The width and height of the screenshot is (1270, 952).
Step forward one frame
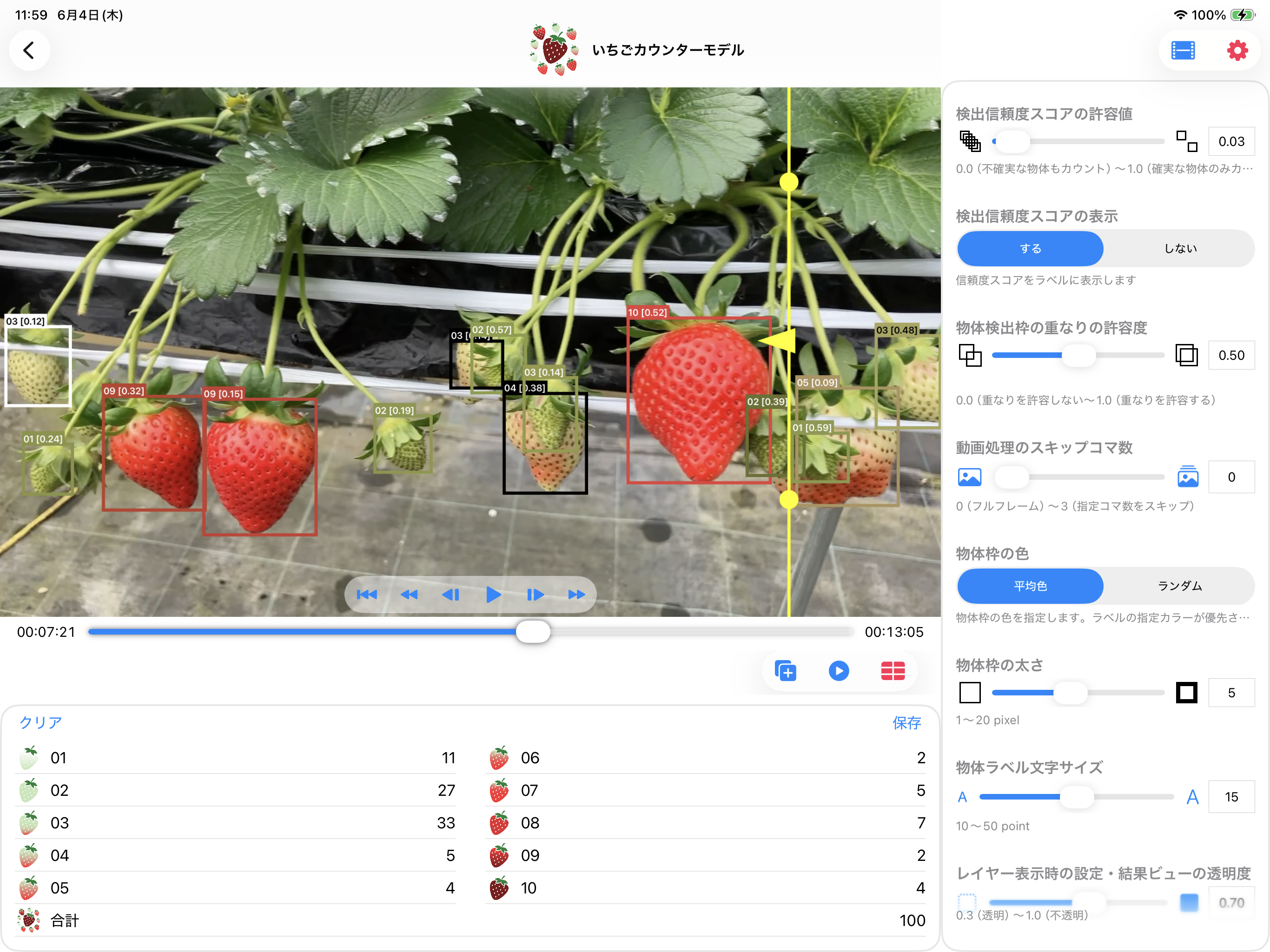point(535,595)
